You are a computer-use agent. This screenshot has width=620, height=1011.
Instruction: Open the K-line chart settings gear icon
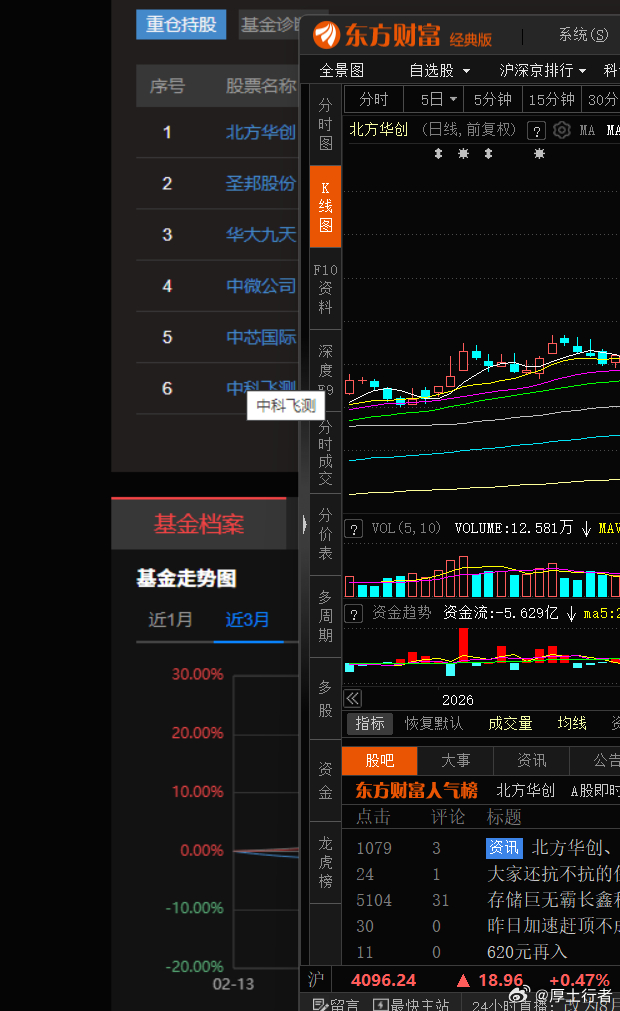coord(562,130)
